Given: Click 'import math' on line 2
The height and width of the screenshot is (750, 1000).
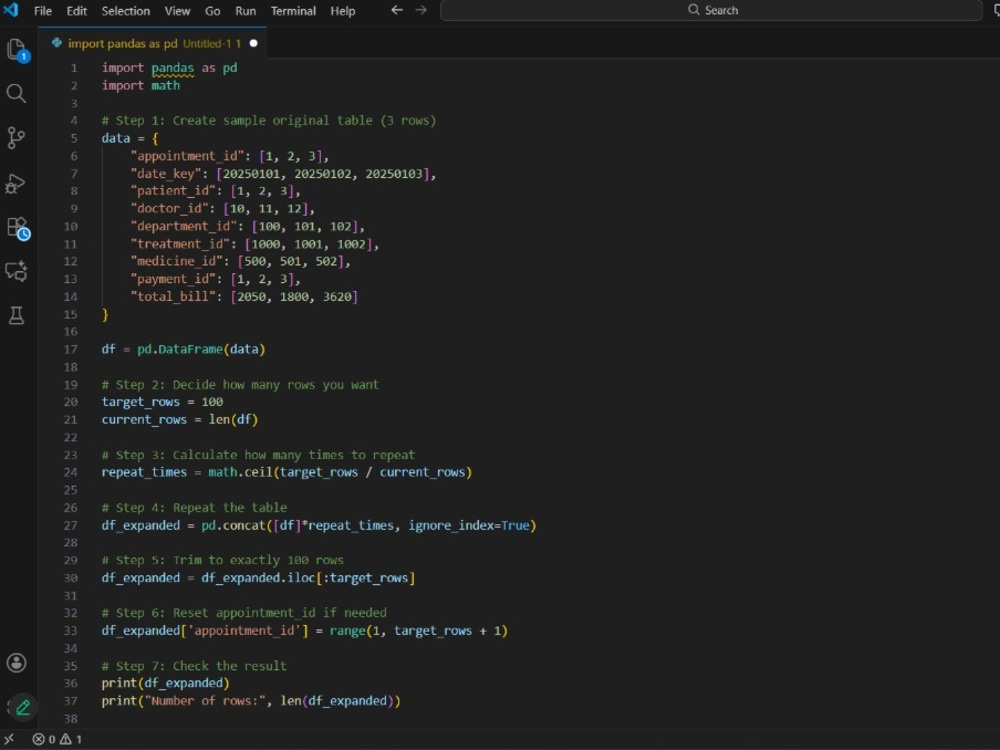Looking at the screenshot, I should point(140,85).
